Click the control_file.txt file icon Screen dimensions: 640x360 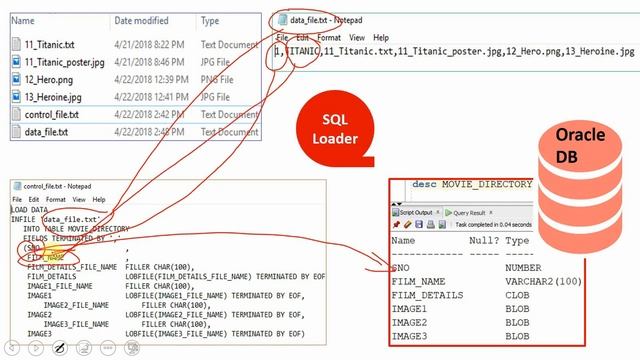coord(16,114)
